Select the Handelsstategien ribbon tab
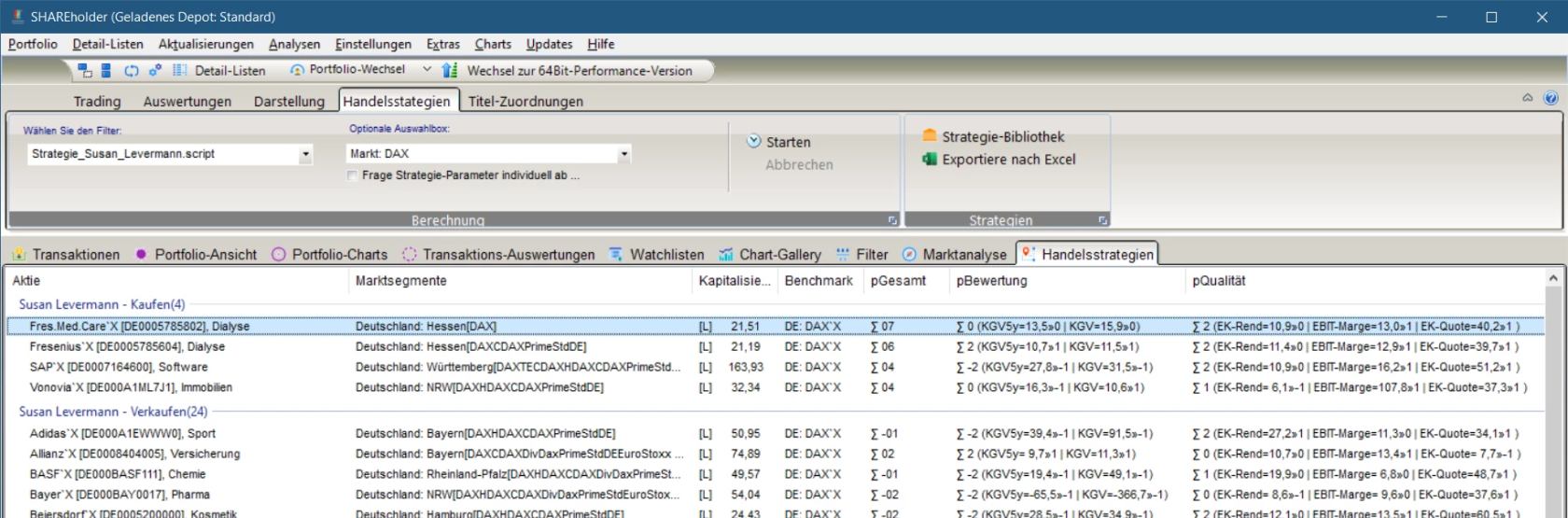This screenshot has height=518, width=1568. pyautogui.click(x=397, y=101)
